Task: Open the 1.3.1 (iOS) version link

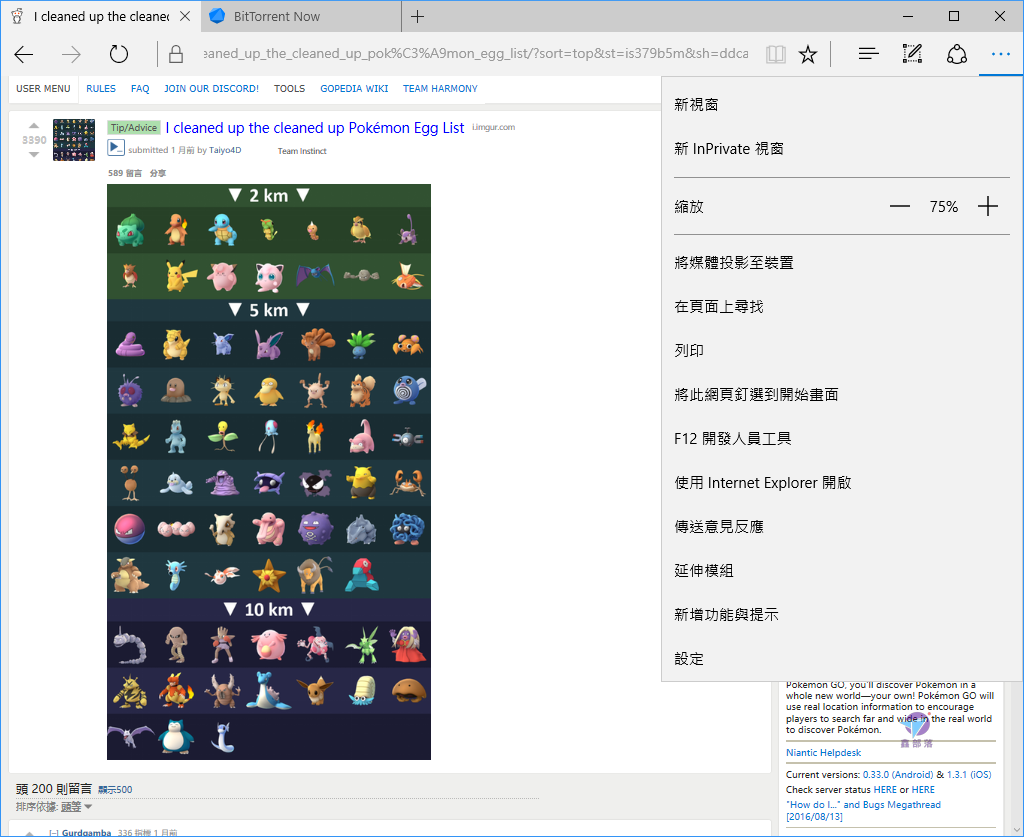Action: point(968,775)
